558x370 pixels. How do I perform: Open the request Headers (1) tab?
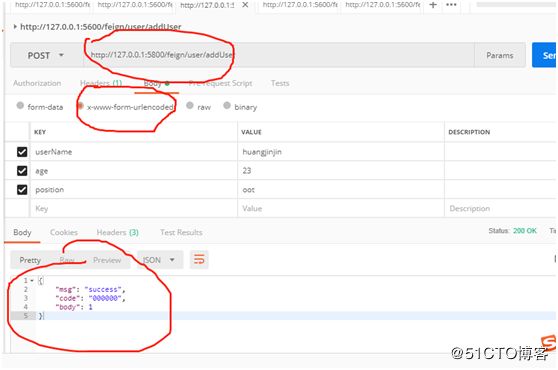click(101, 83)
